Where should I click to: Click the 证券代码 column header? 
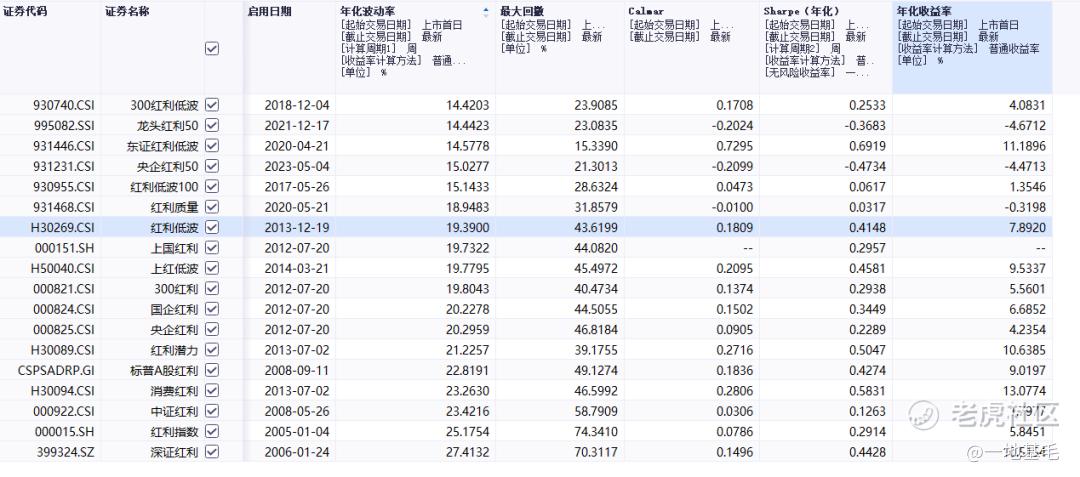(25, 12)
